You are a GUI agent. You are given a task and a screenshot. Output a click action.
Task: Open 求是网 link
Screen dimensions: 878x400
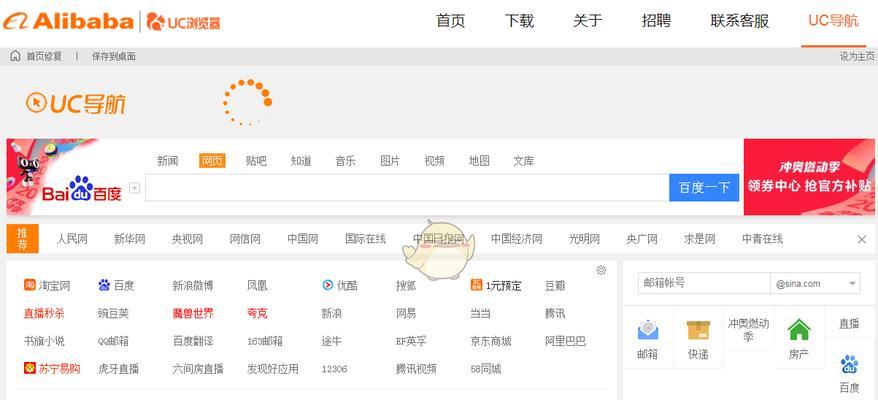[699, 239]
